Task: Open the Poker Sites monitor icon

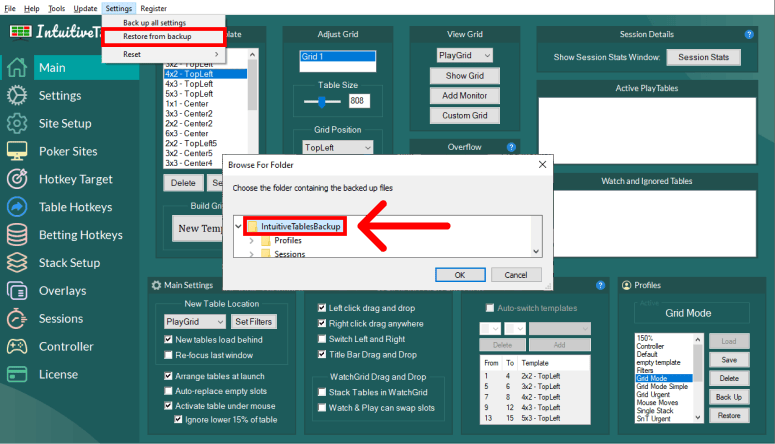Action: [17, 151]
